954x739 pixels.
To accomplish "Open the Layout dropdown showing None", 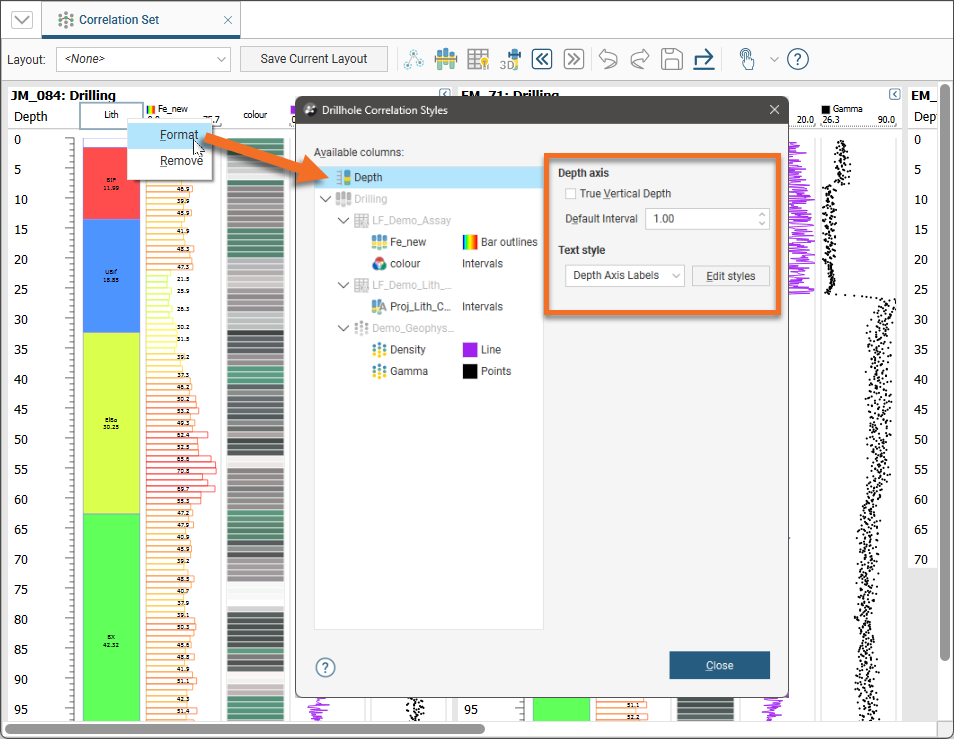I will [143, 59].
